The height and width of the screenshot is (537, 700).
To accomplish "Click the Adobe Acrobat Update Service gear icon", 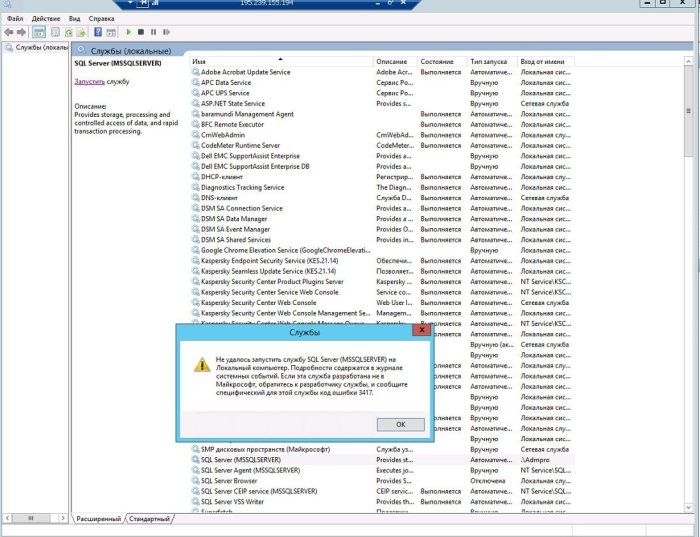I will click(196, 71).
